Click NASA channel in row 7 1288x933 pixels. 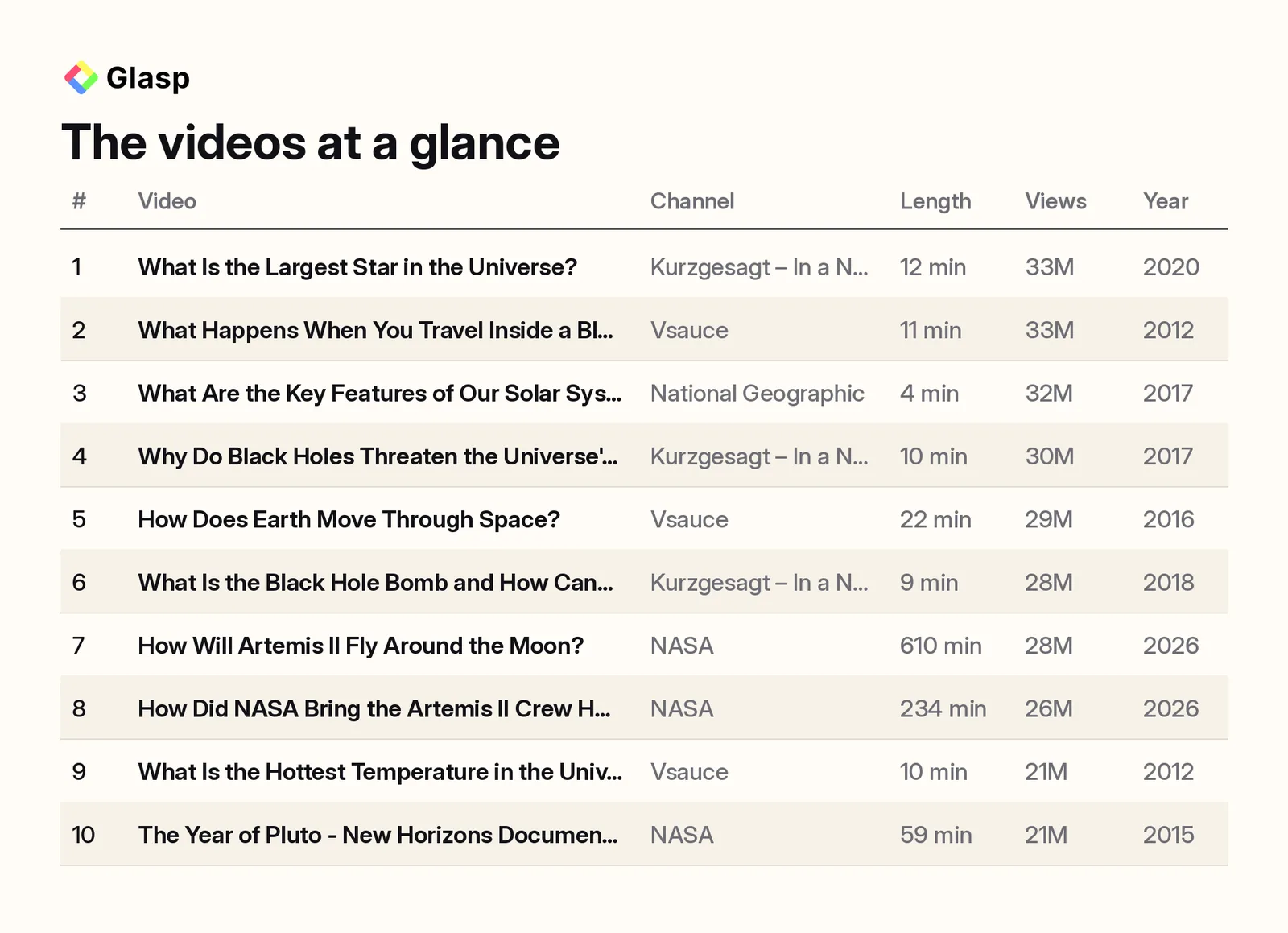click(x=682, y=646)
